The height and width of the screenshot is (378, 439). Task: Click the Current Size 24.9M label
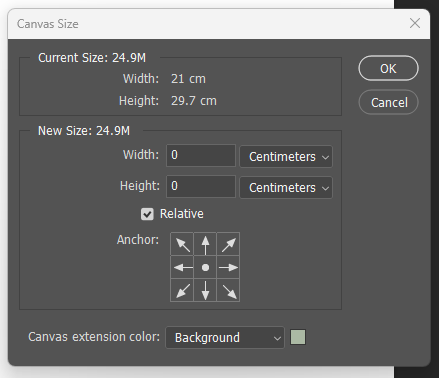(x=92, y=58)
